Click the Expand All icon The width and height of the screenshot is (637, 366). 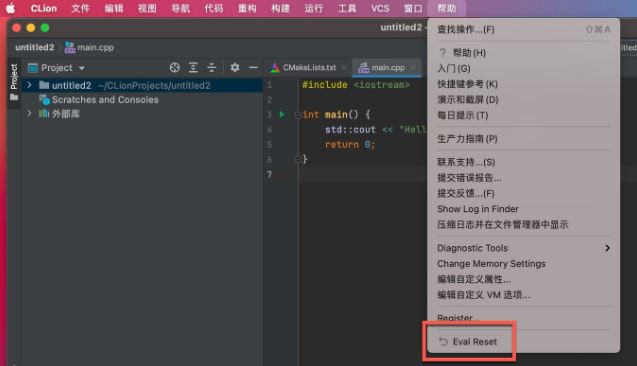coord(193,68)
